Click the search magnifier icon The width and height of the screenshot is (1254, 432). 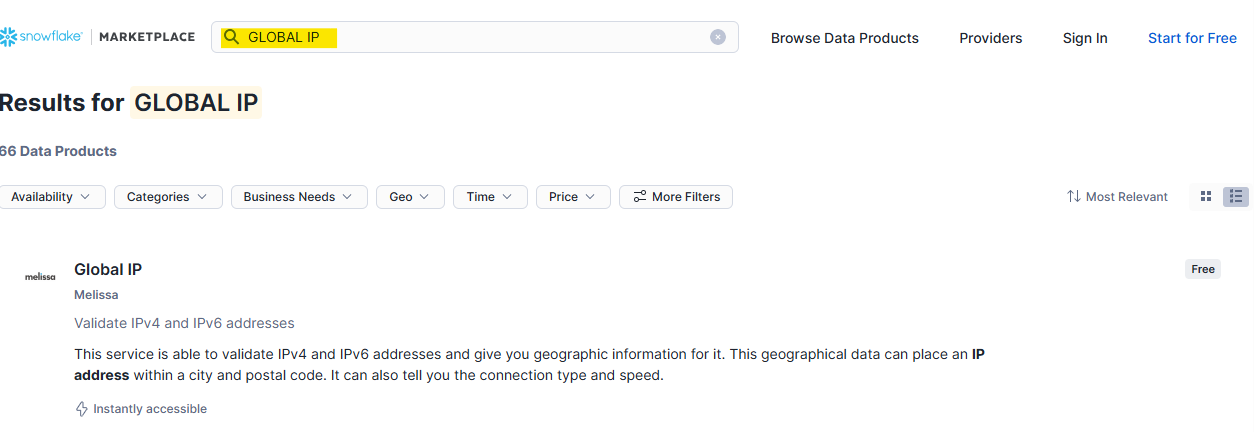231,37
